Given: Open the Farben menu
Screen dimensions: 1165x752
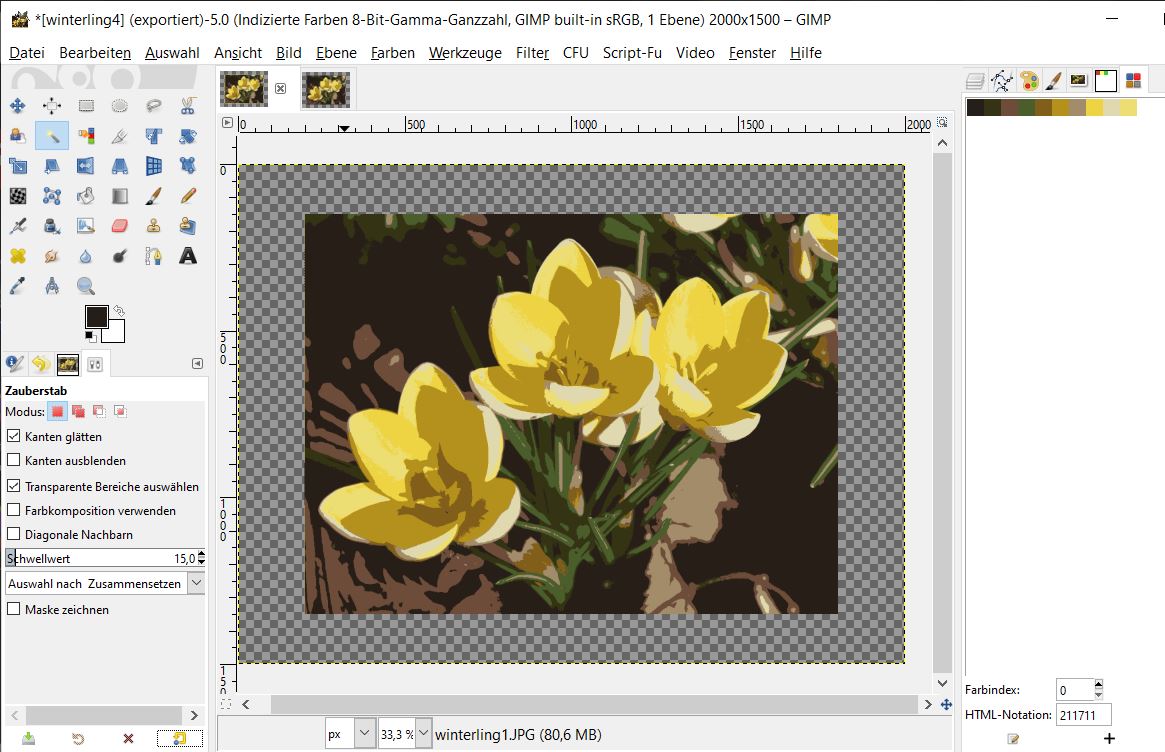Looking at the screenshot, I should point(392,53).
